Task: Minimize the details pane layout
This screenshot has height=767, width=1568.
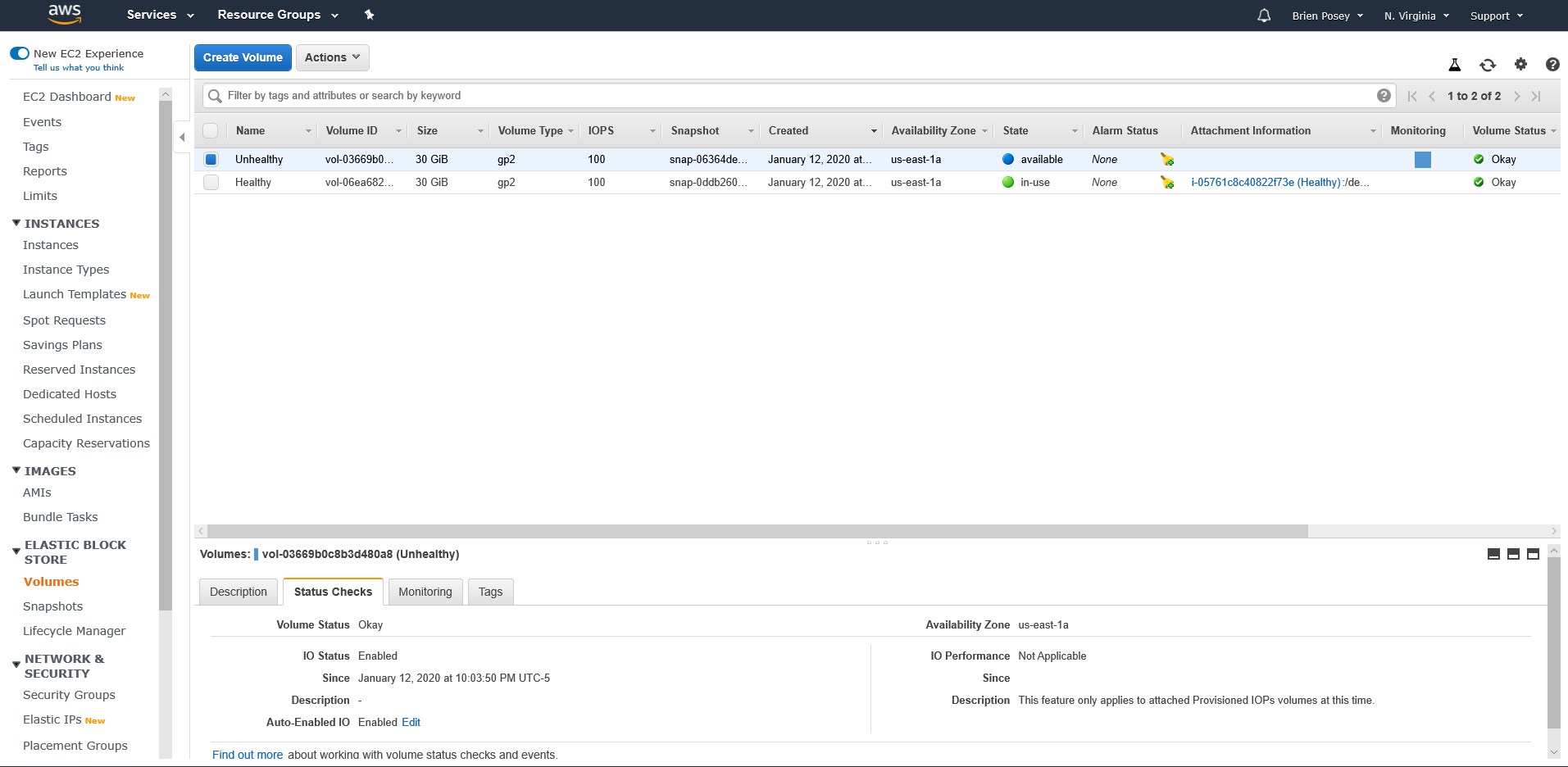Action: 1493,554
